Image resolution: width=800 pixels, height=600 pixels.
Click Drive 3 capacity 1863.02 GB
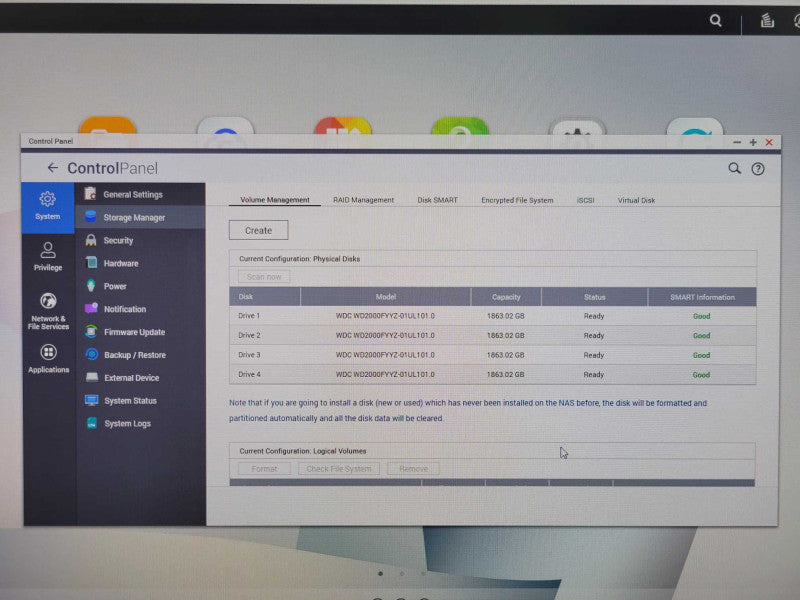pos(506,355)
